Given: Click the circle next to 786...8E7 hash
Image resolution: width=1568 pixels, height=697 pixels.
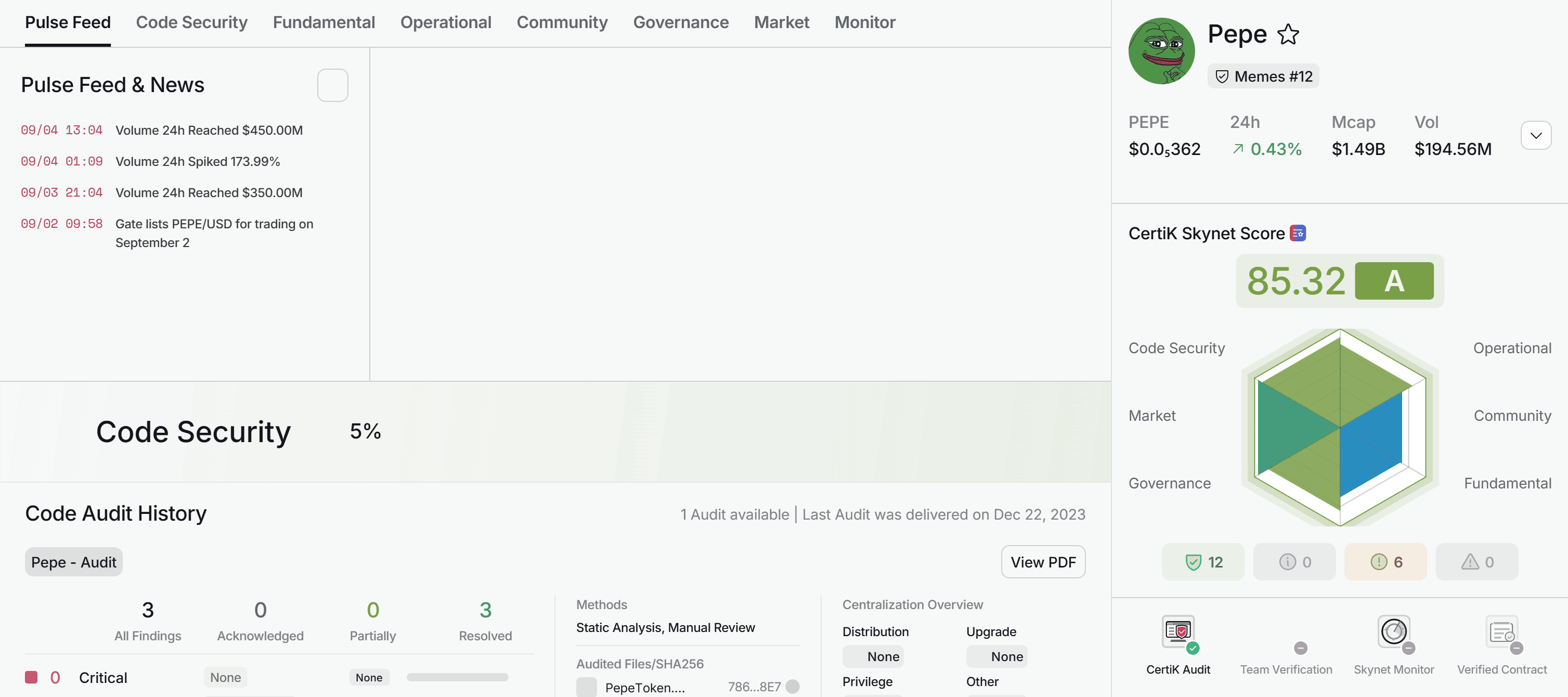Looking at the screenshot, I should [x=793, y=687].
